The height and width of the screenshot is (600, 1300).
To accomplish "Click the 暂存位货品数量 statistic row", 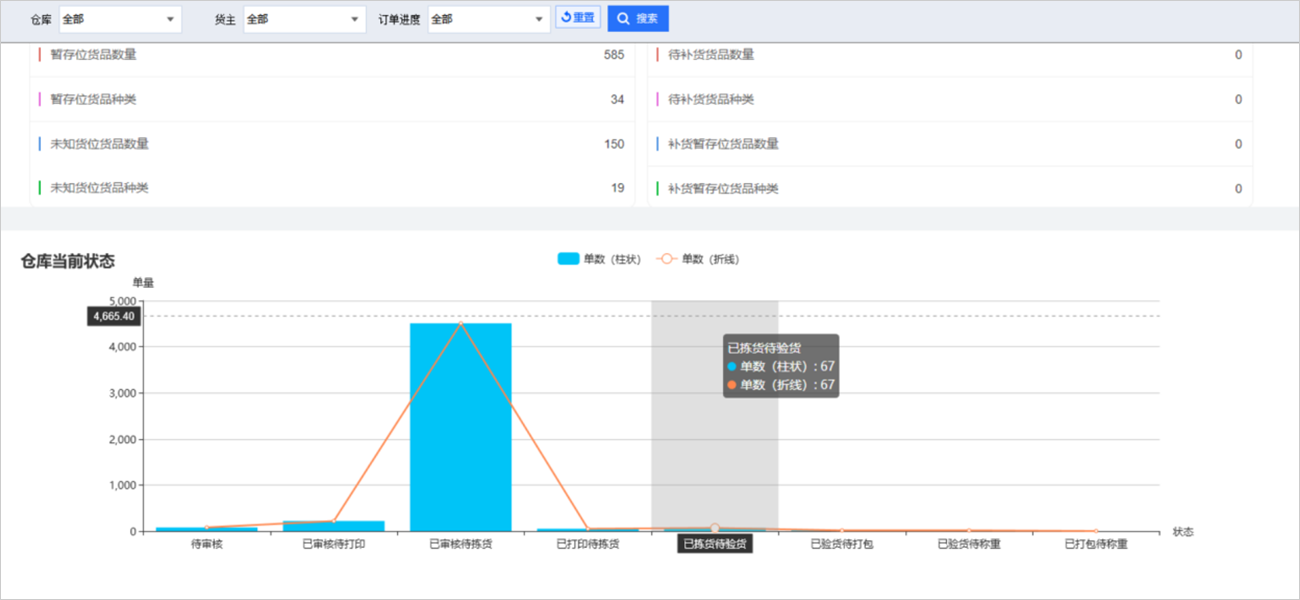I will coord(332,55).
